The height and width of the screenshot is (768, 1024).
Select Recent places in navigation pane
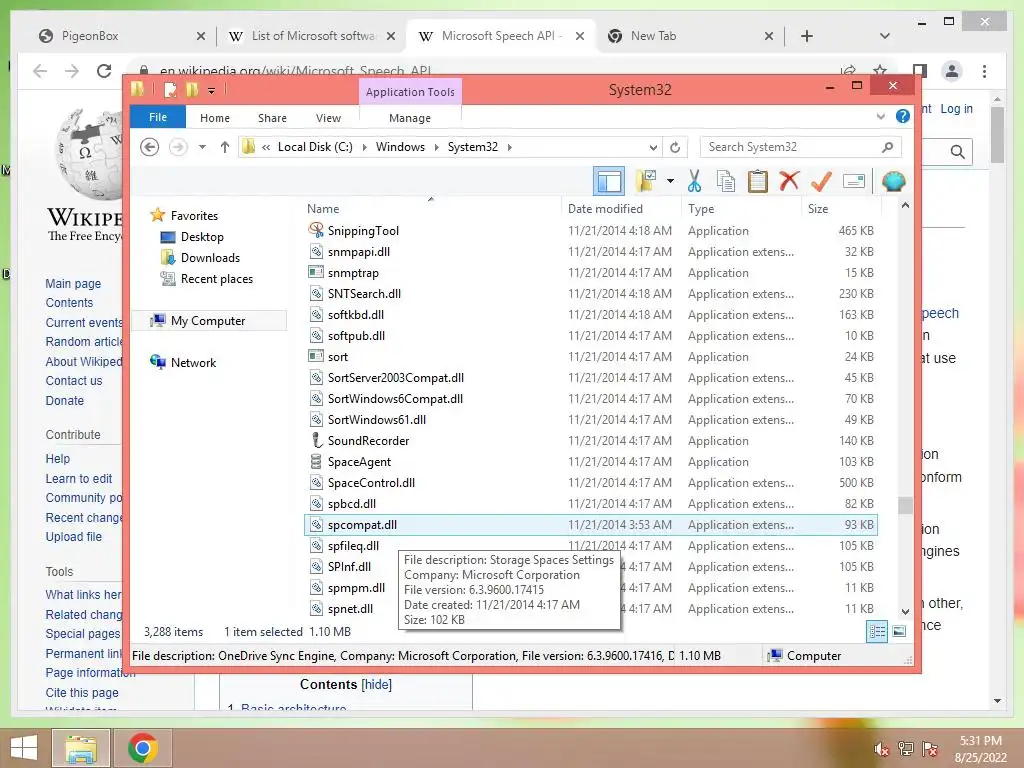pos(217,279)
